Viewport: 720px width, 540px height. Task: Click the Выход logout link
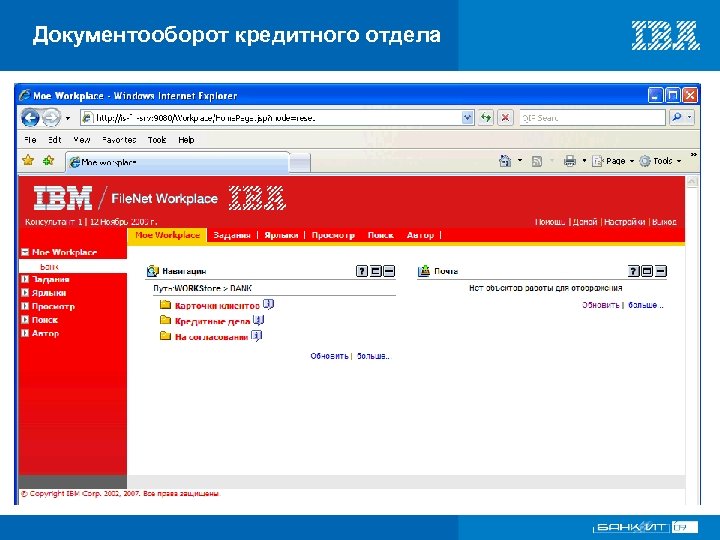tap(664, 222)
